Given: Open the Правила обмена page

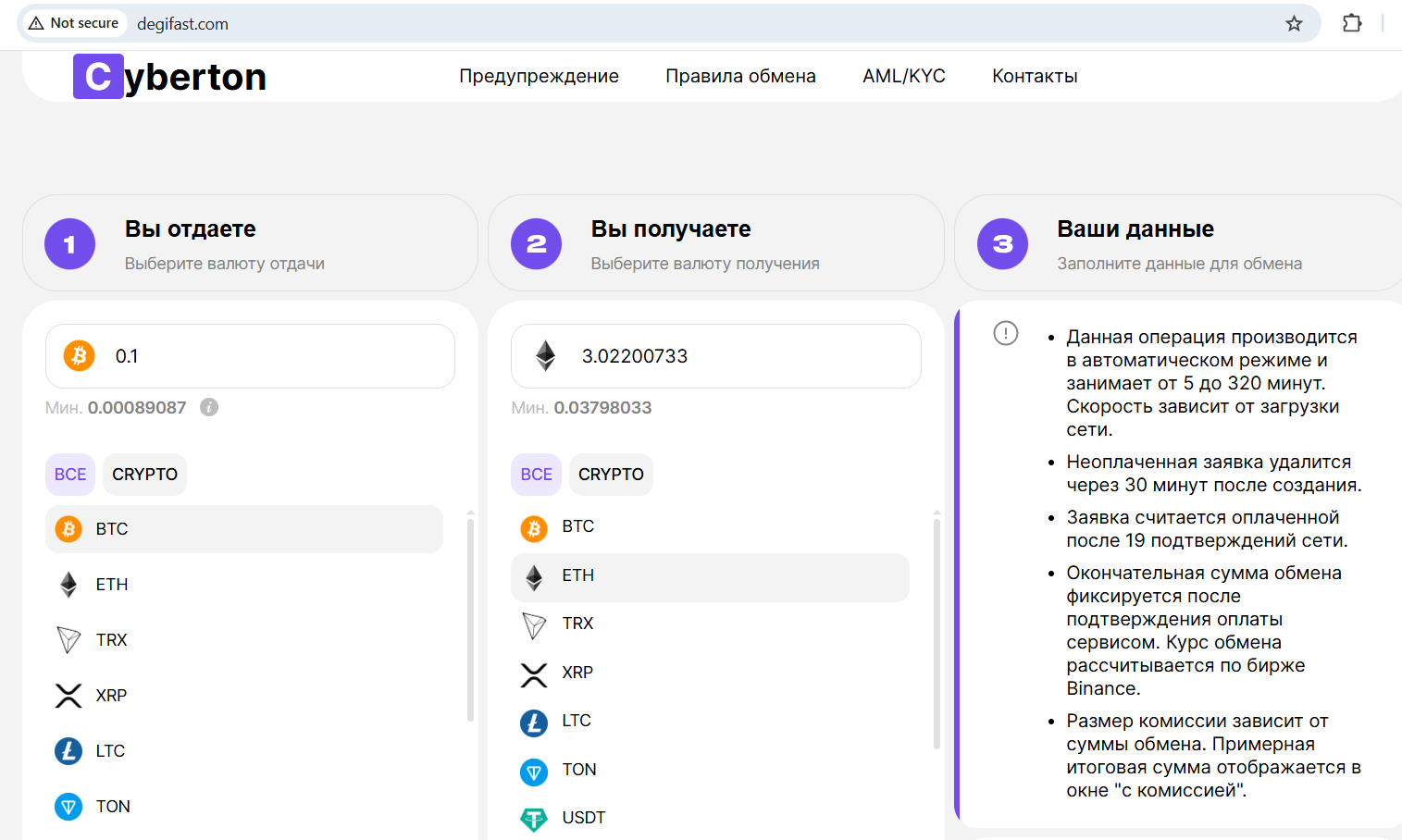Looking at the screenshot, I should pos(740,77).
